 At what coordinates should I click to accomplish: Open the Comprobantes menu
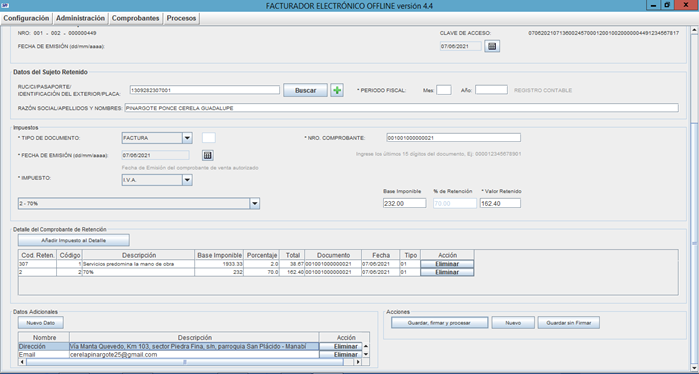[x=136, y=18]
